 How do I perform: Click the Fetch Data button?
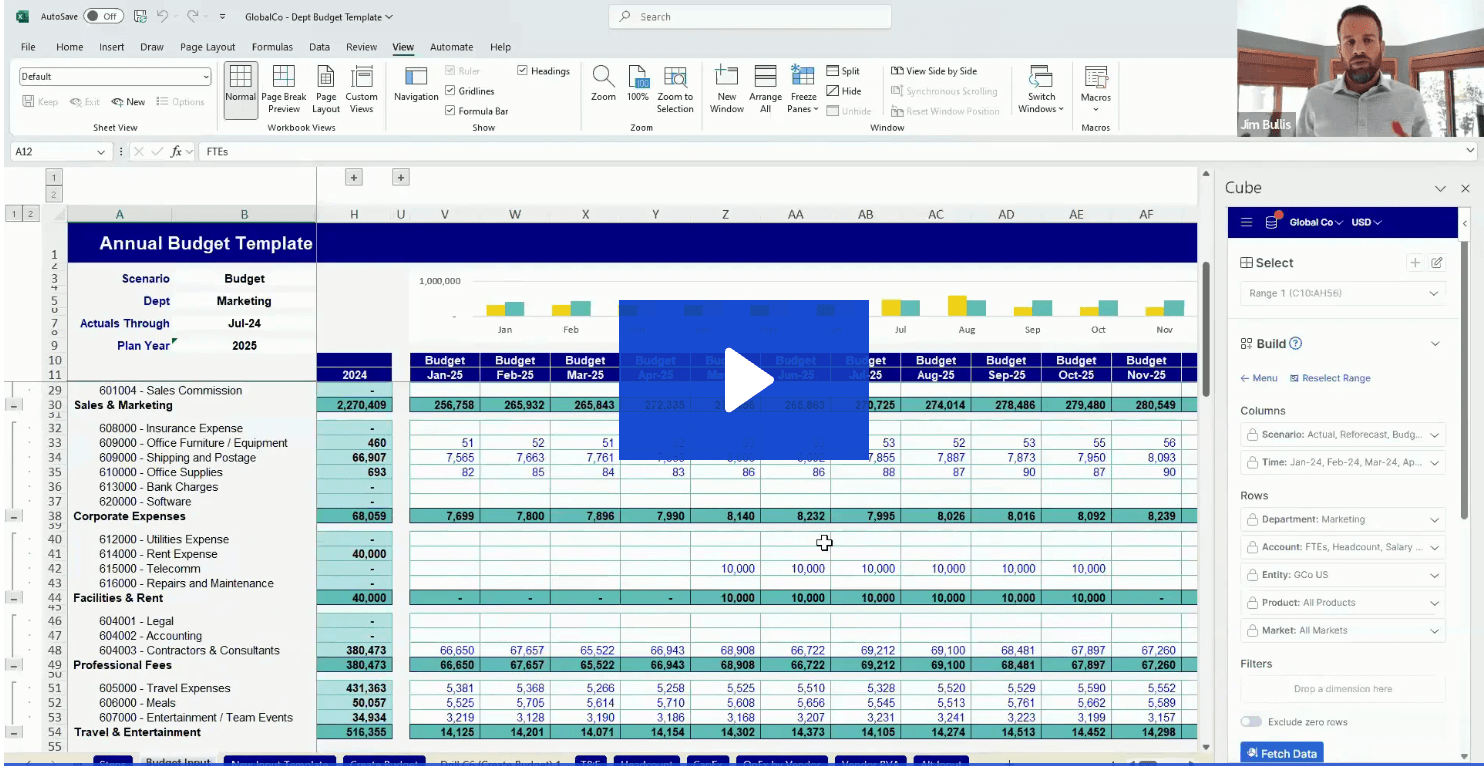(x=1281, y=752)
